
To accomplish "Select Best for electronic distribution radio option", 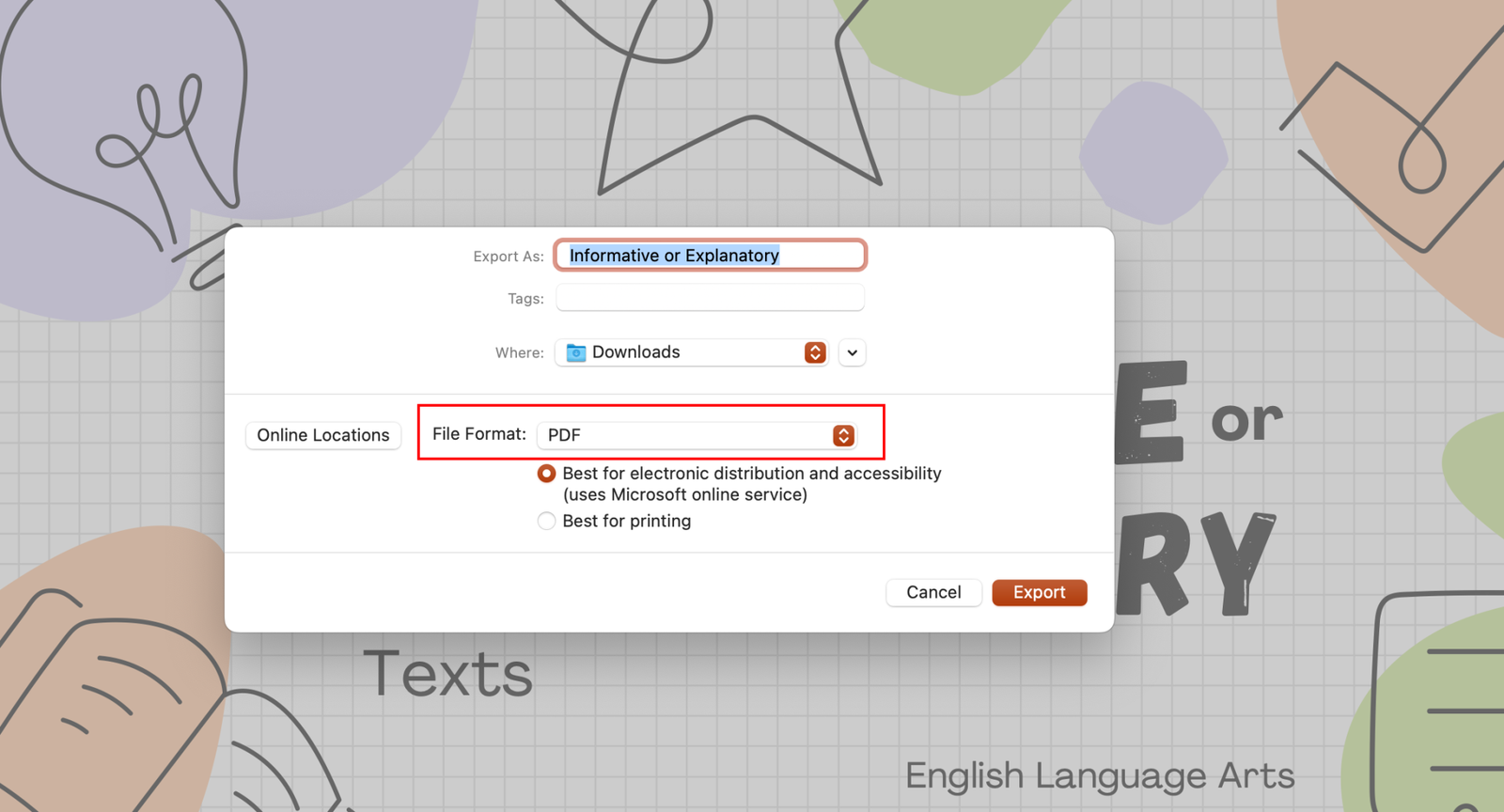I will point(546,474).
